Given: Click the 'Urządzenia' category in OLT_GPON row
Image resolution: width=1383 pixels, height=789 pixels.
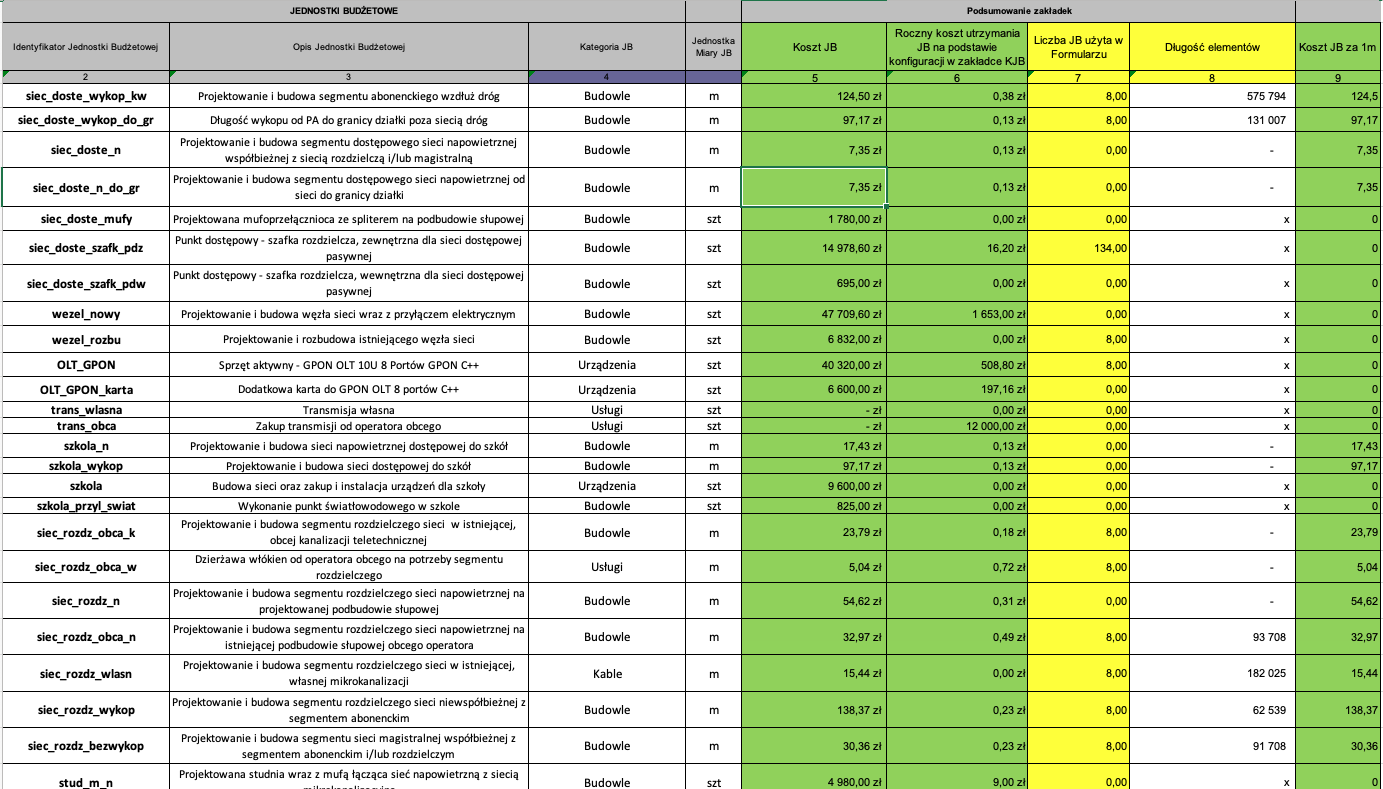Looking at the screenshot, I should pyautogui.click(x=607, y=364).
